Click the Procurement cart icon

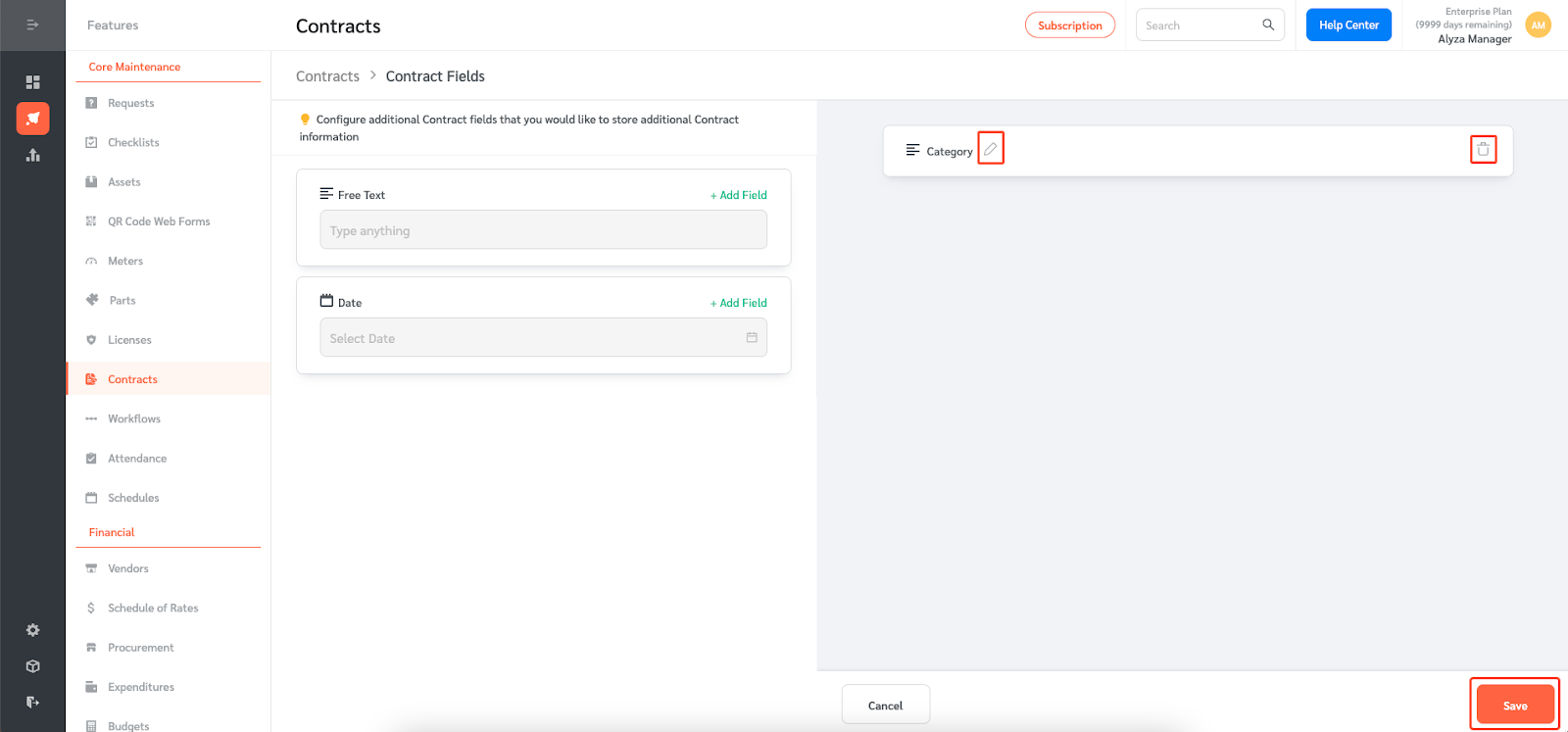[91, 648]
